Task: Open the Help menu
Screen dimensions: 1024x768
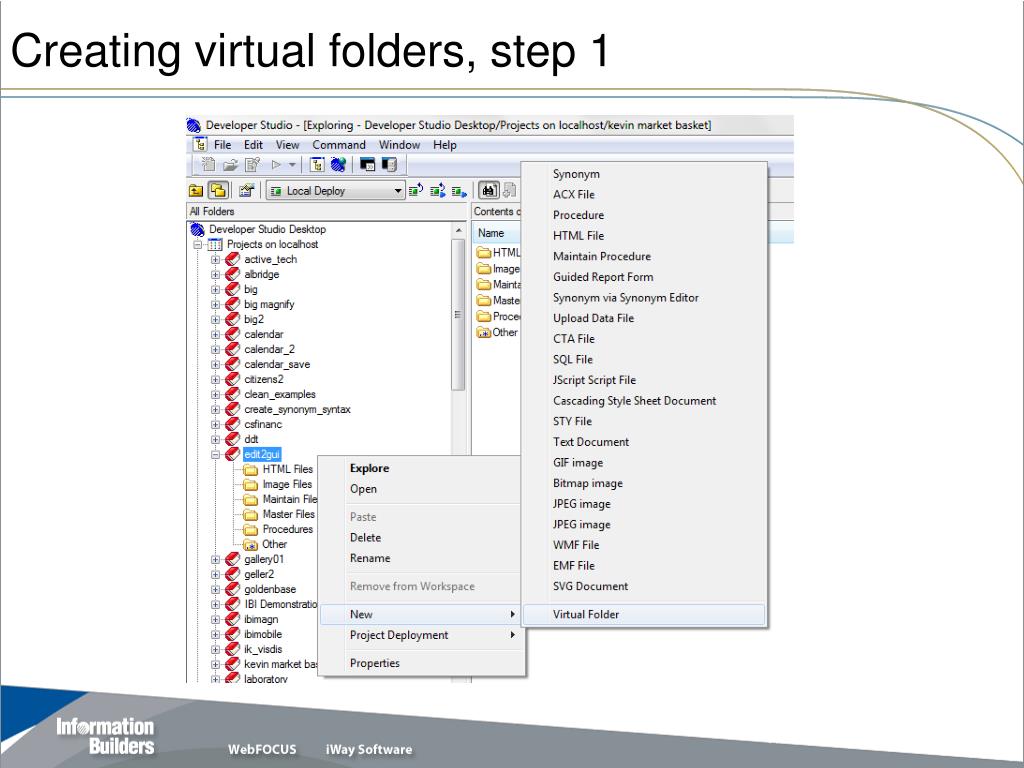Action: [x=445, y=145]
